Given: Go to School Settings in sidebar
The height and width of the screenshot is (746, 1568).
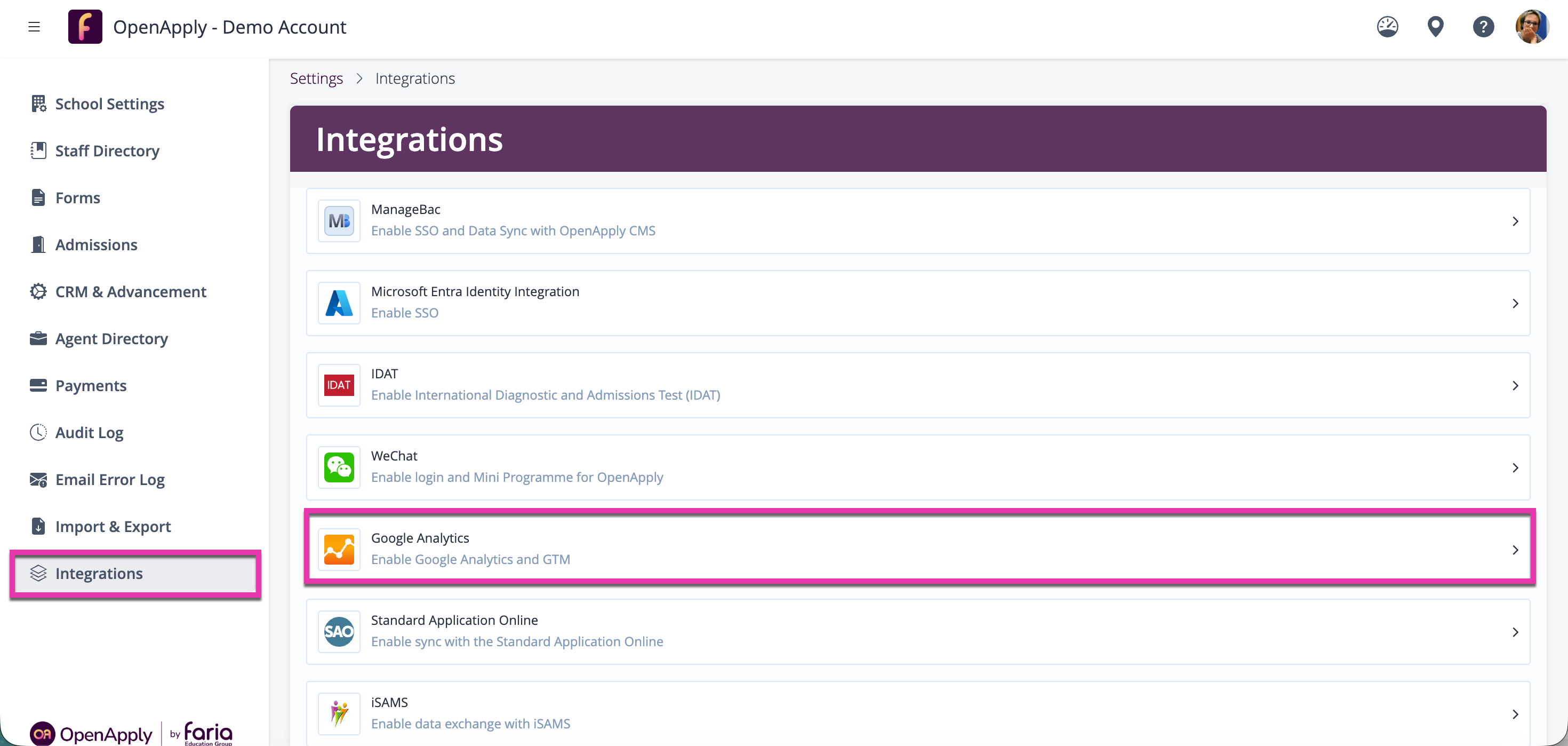Looking at the screenshot, I should 109,104.
